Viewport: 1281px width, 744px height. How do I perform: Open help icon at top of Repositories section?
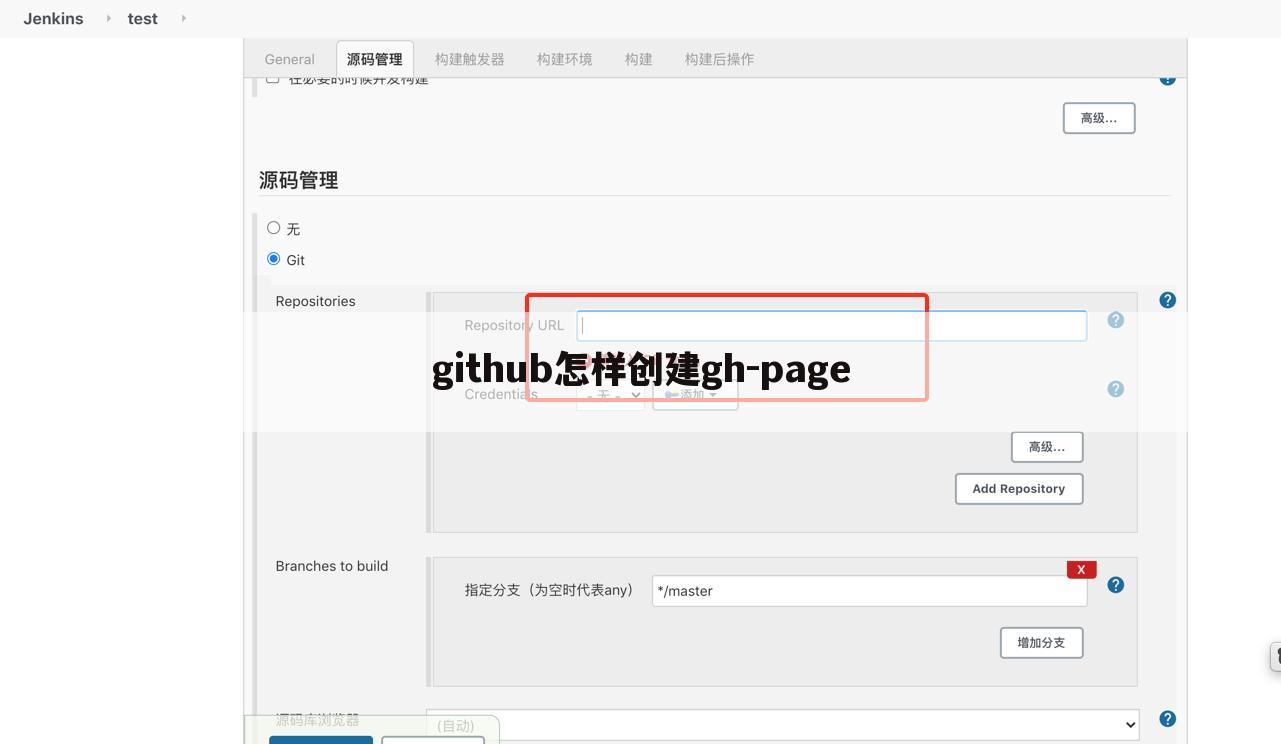1166,299
